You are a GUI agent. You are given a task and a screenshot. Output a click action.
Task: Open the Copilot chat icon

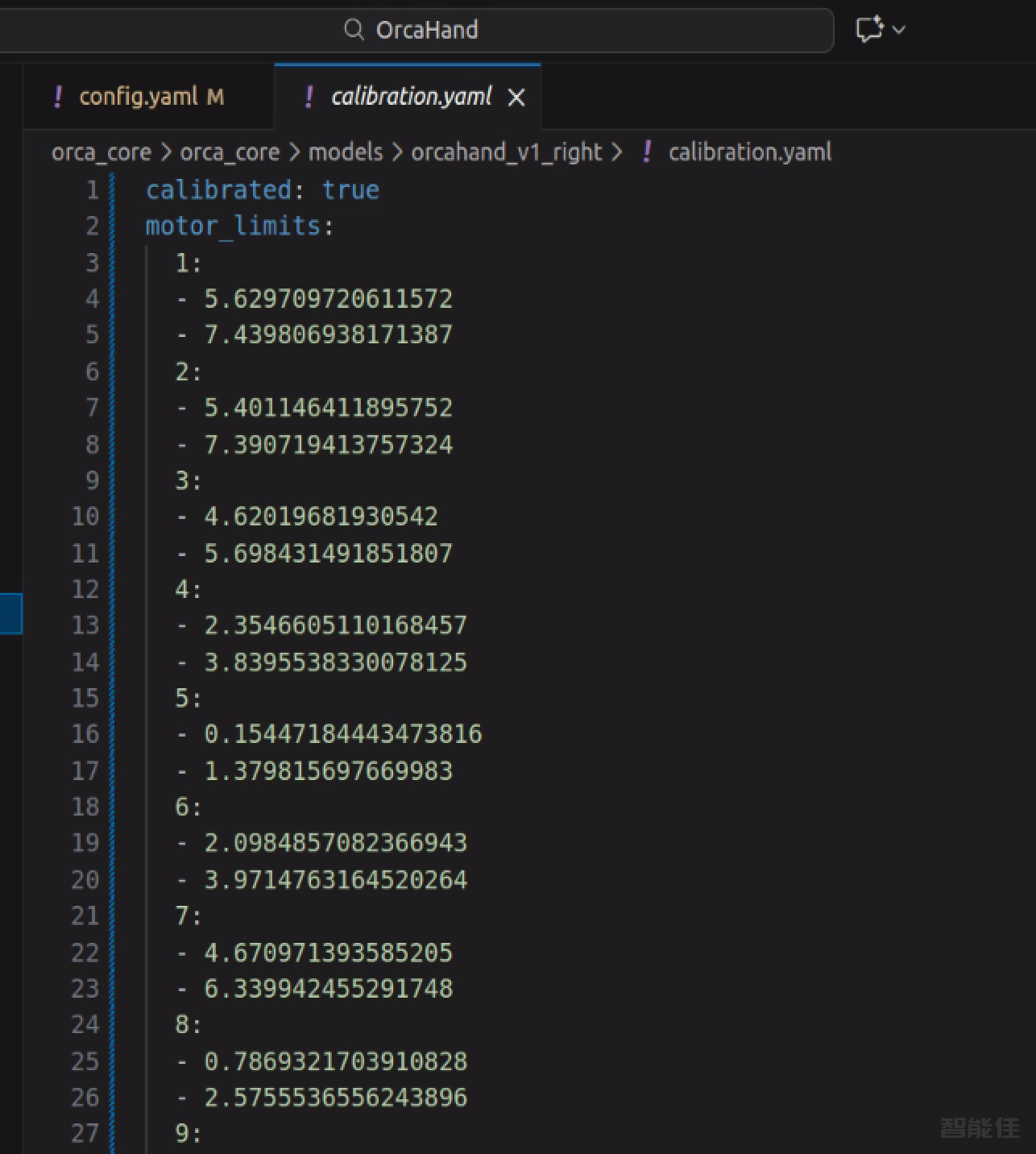click(869, 30)
